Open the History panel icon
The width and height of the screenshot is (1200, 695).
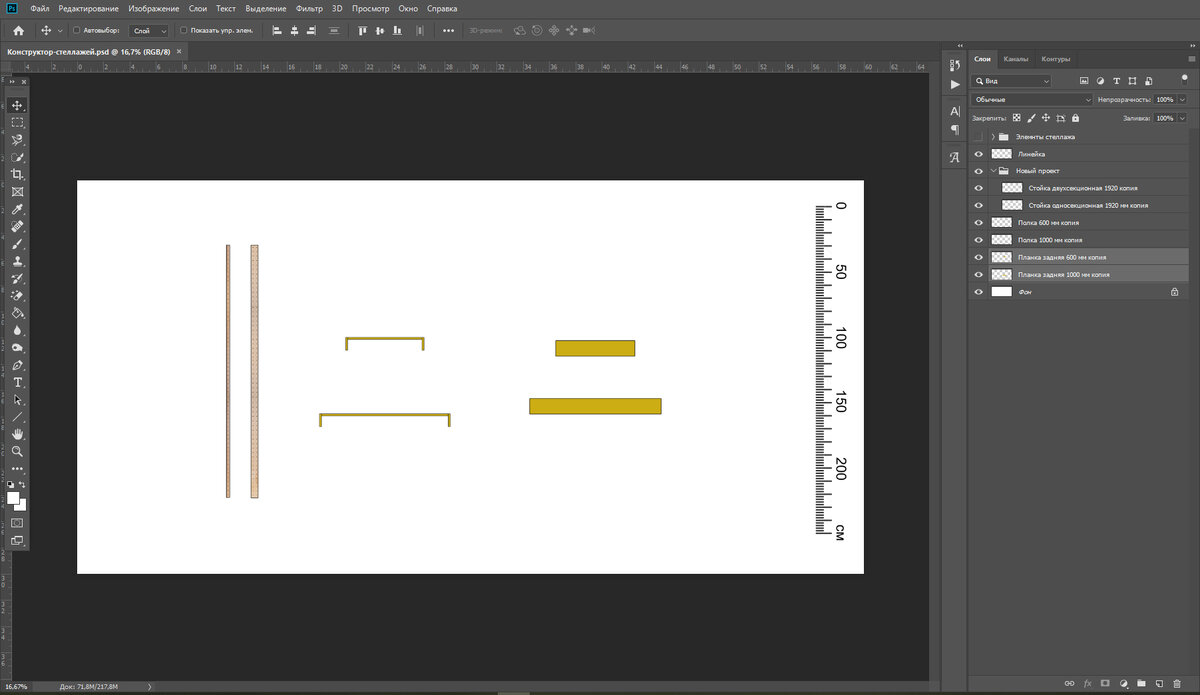(x=954, y=66)
